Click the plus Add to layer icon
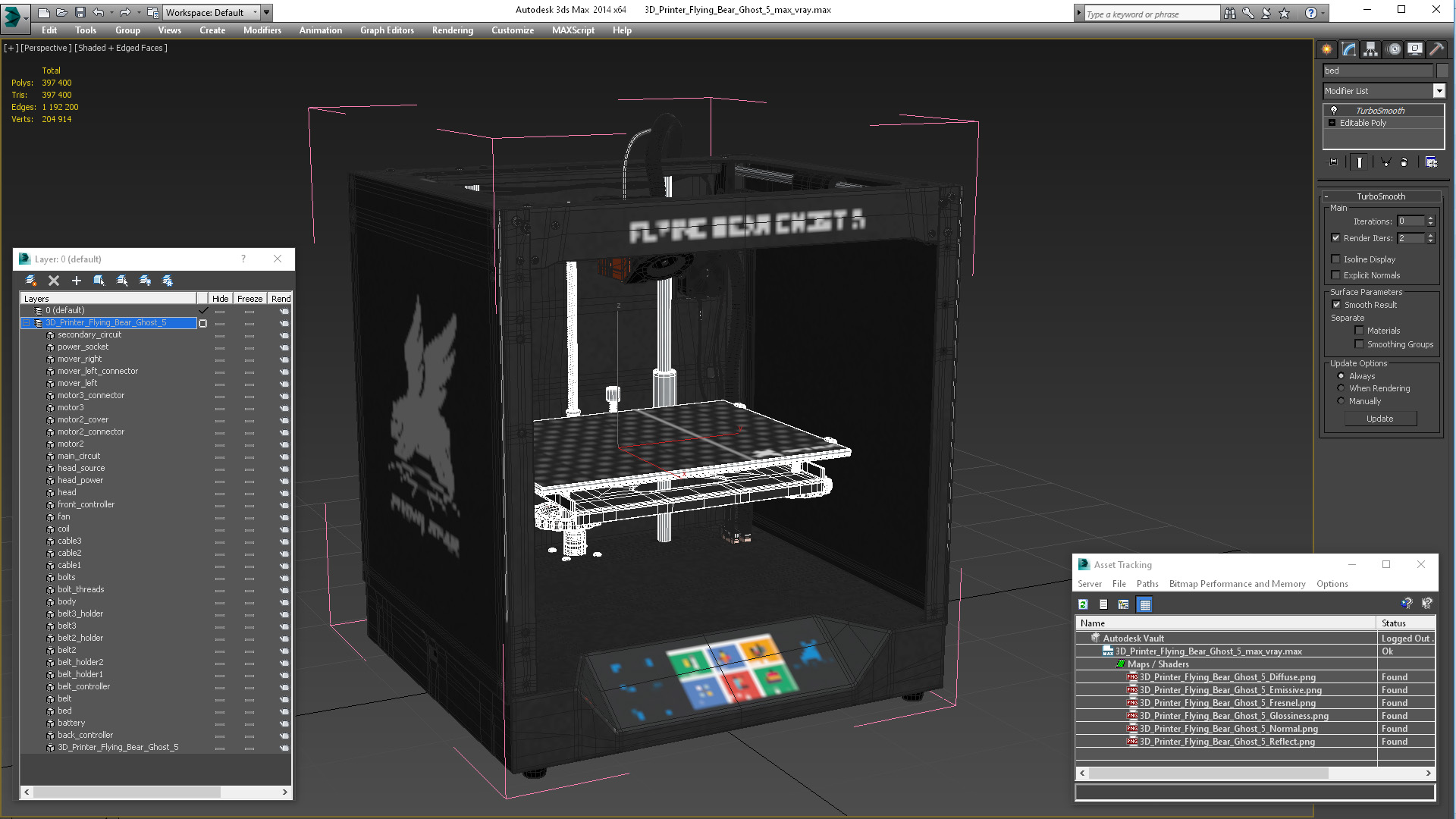Image resolution: width=1456 pixels, height=819 pixels. click(76, 281)
